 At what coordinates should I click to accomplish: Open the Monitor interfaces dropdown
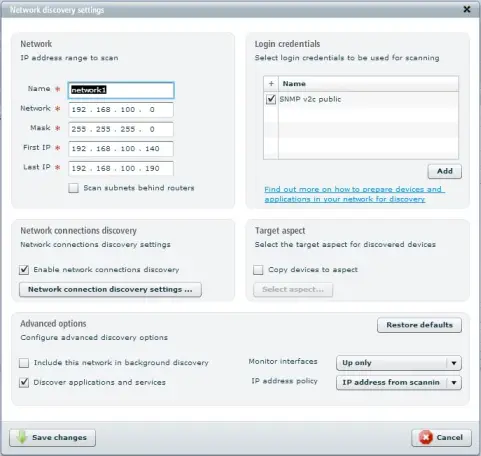click(399, 363)
